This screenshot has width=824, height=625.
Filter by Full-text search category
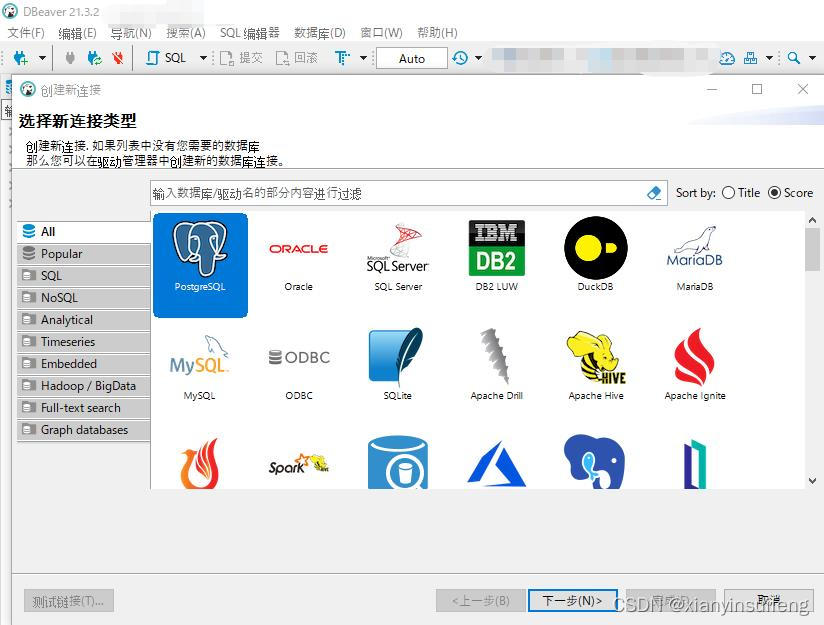(84, 408)
